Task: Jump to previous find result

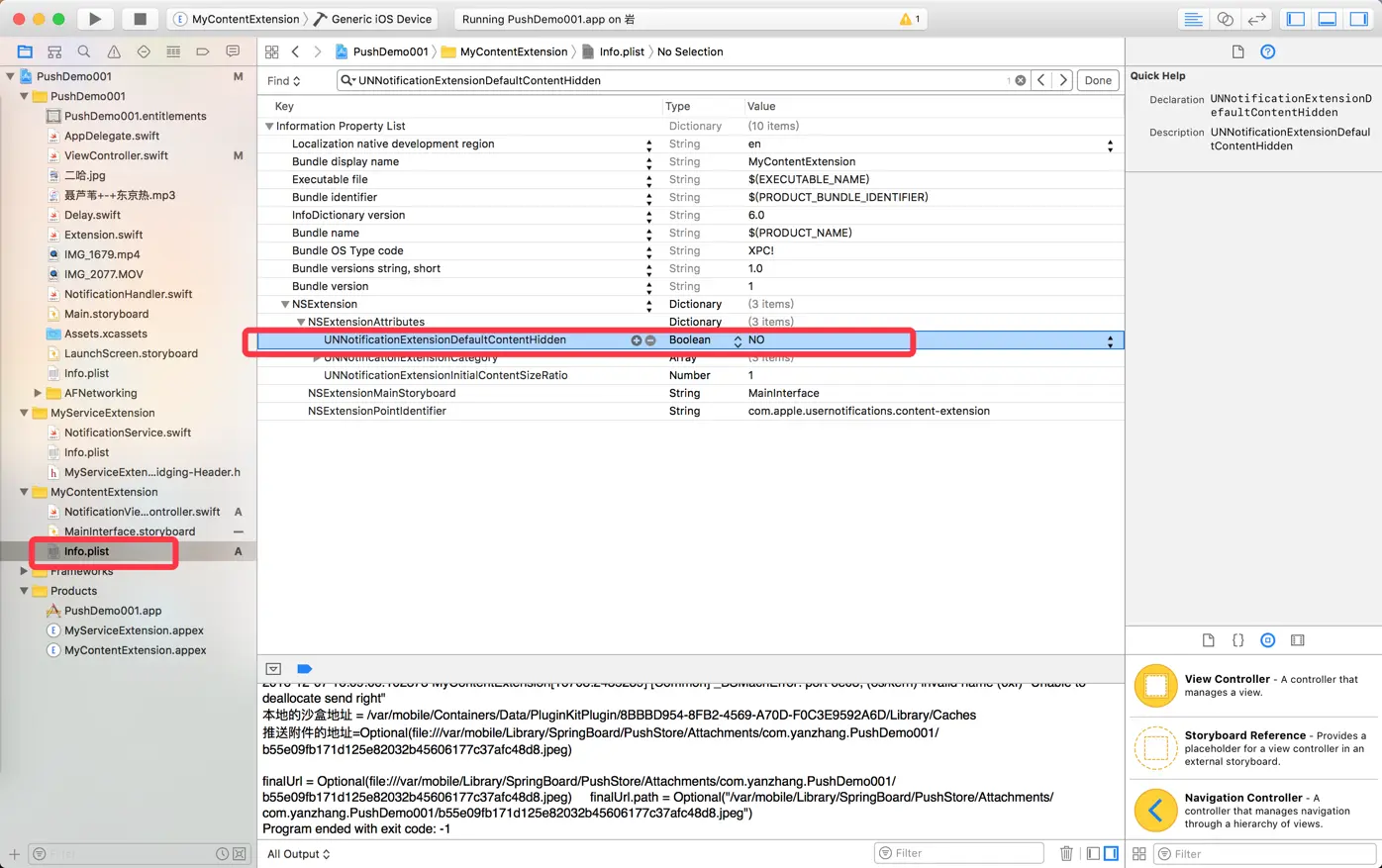Action: point(1041,80)
